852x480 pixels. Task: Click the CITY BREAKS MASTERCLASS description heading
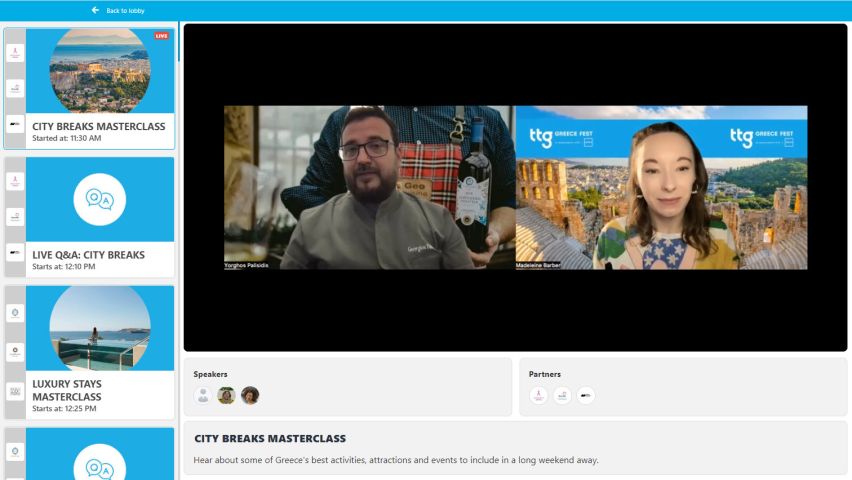point(270,438)
